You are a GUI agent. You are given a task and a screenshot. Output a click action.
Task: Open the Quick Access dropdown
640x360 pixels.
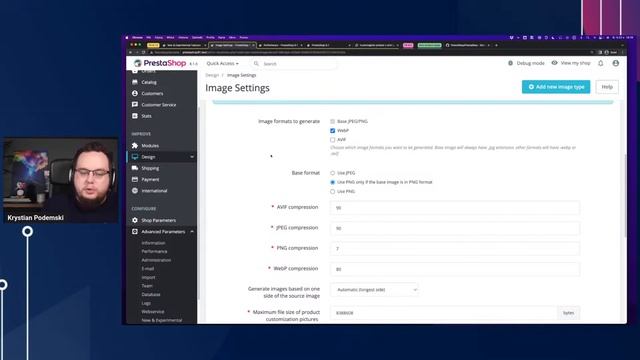coord(222,64)
